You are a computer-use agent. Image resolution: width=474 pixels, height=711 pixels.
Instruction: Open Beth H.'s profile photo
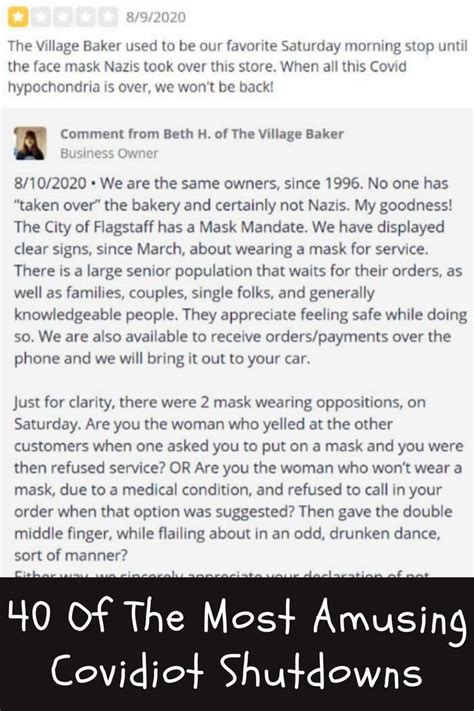coord(30,143)
